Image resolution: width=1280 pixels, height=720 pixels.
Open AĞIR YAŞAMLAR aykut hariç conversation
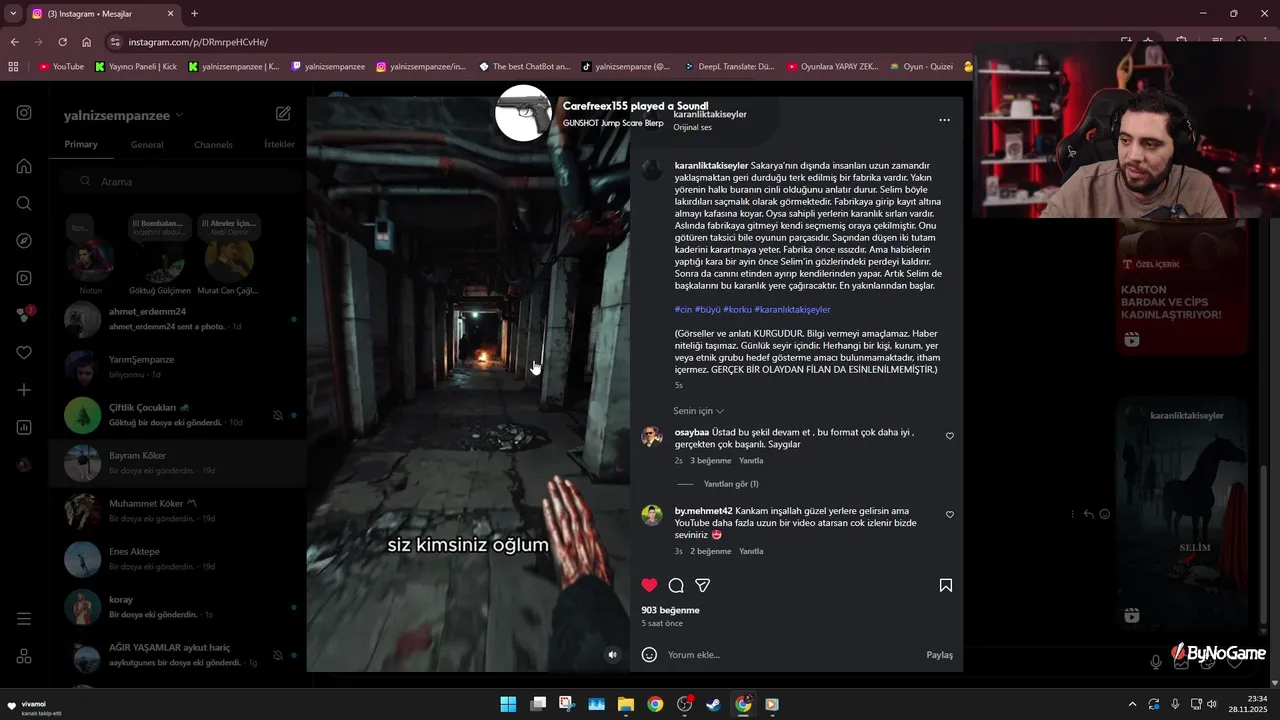pyautogui.click(x=178, y=655)
